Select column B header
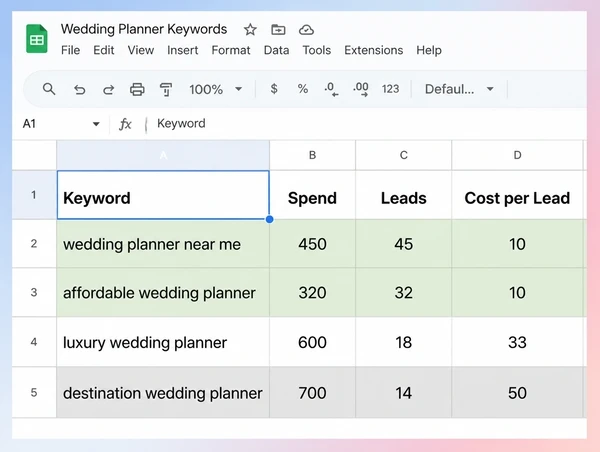The height and width of the screenshot is (452, 600). pyautogui.click(x=312, y=155)
